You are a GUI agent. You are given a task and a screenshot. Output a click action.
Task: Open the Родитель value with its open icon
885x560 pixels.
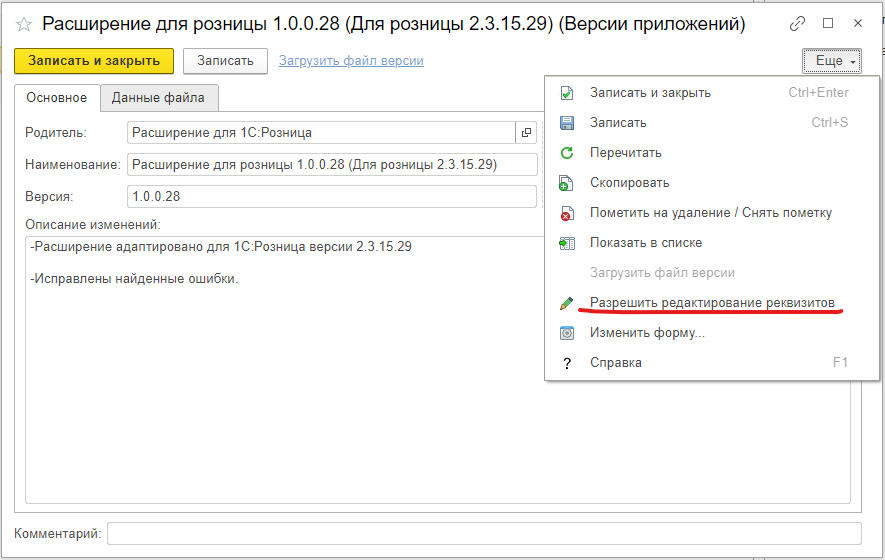(x=526, y=133)
